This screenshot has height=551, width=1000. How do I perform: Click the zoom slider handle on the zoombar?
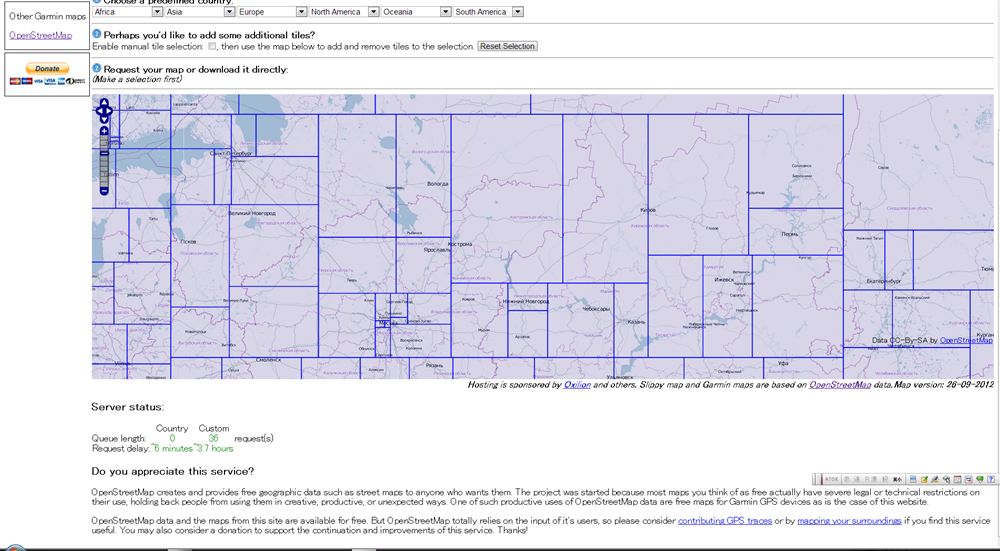pyautogui.click(x=104, y=153)
